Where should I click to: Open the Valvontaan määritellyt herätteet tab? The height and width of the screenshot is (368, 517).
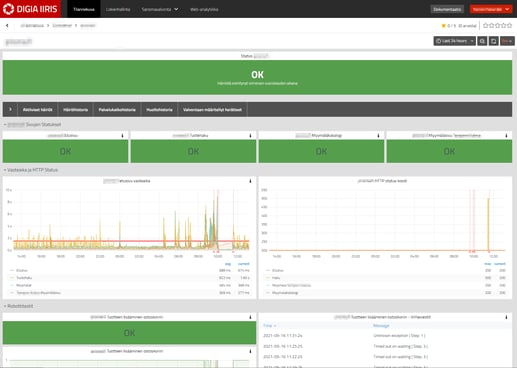[212, 109]
